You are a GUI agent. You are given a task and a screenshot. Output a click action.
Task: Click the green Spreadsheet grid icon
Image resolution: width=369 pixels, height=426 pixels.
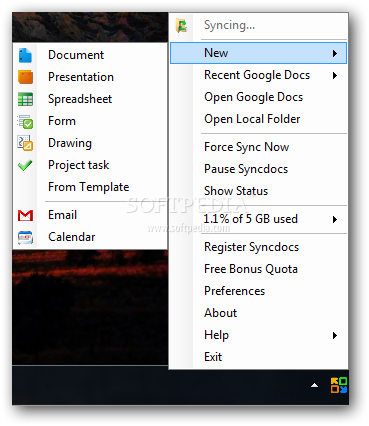point(25,99)
